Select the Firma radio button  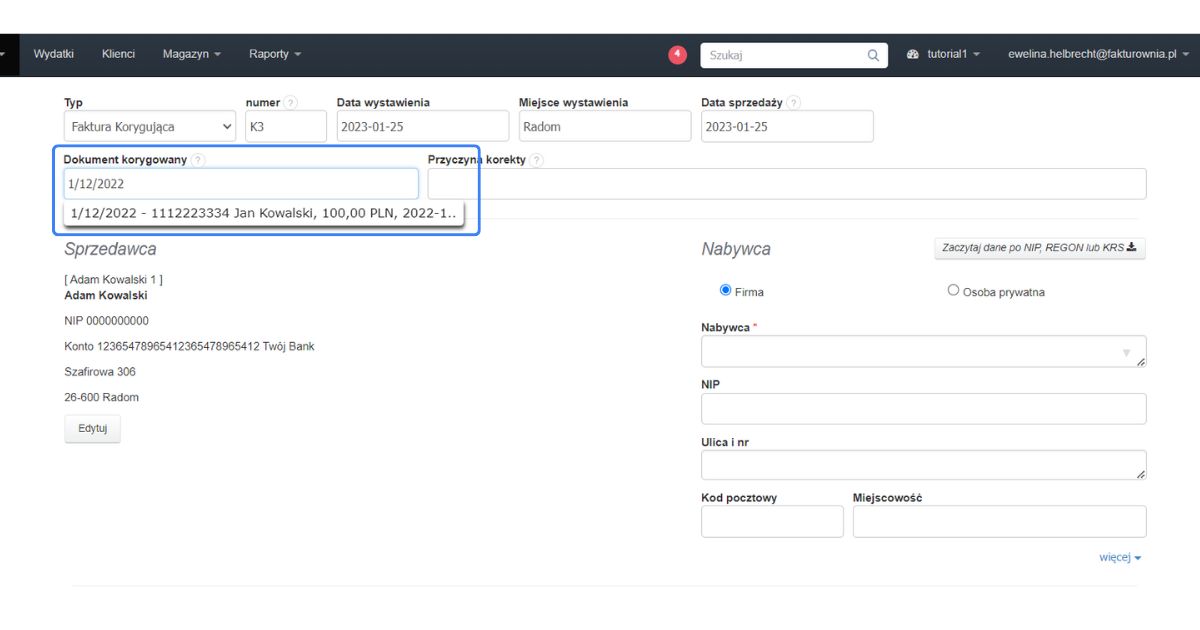[726, 291]
